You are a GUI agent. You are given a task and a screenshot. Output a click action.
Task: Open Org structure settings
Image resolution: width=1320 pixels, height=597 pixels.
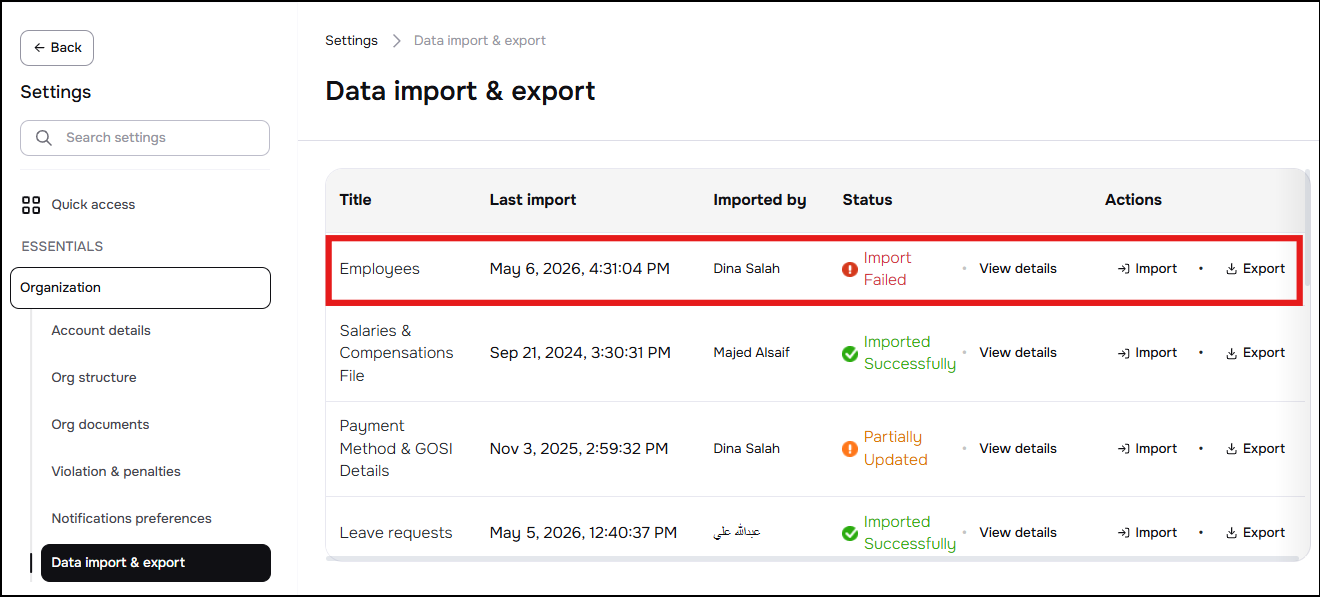94,378
